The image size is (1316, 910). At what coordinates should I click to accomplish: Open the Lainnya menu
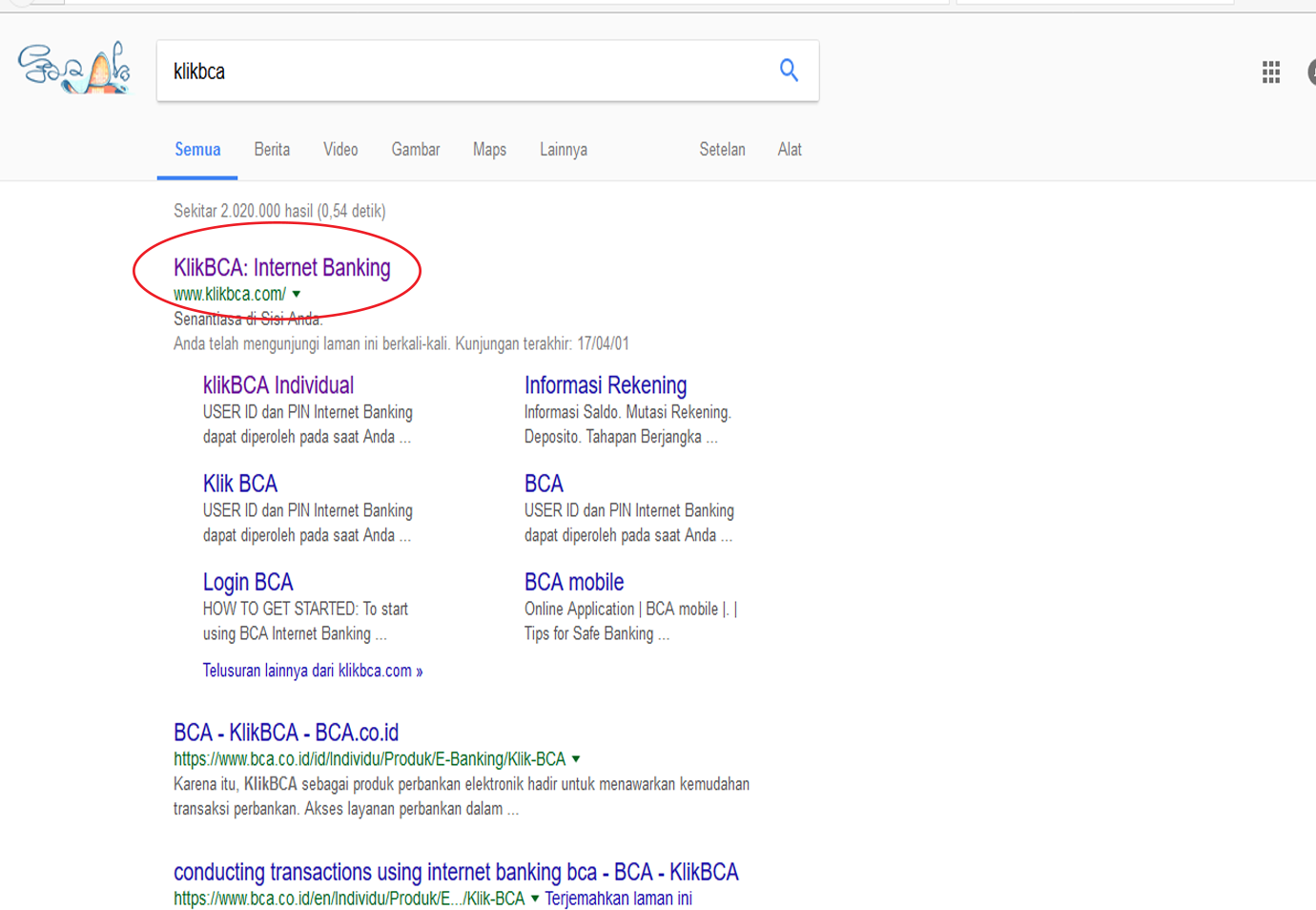(x=564, y=150)
